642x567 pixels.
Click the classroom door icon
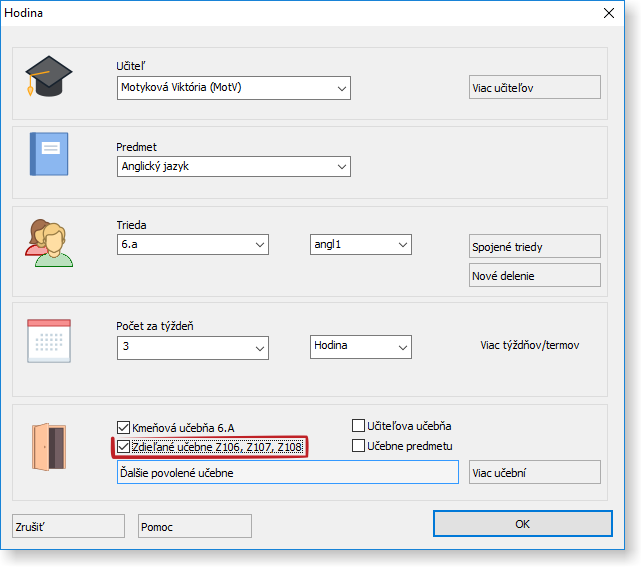(49, 444)
